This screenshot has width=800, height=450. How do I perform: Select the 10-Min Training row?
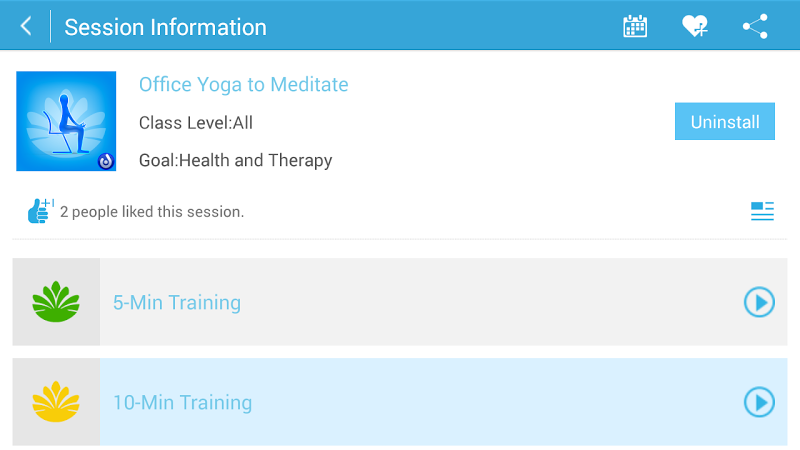(x=400, y=402)
